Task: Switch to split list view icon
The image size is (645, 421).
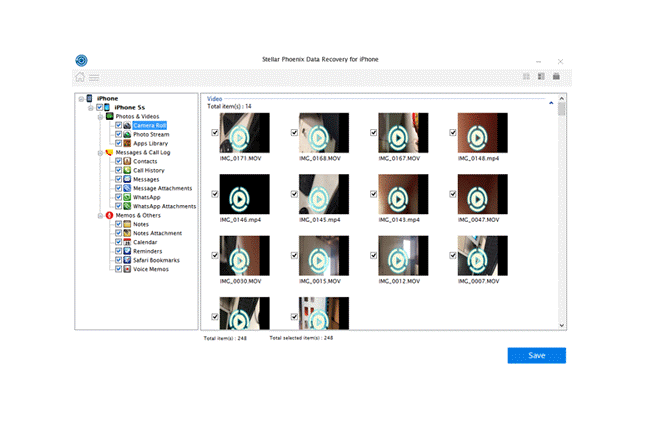Action: click(x=541, y=77)
